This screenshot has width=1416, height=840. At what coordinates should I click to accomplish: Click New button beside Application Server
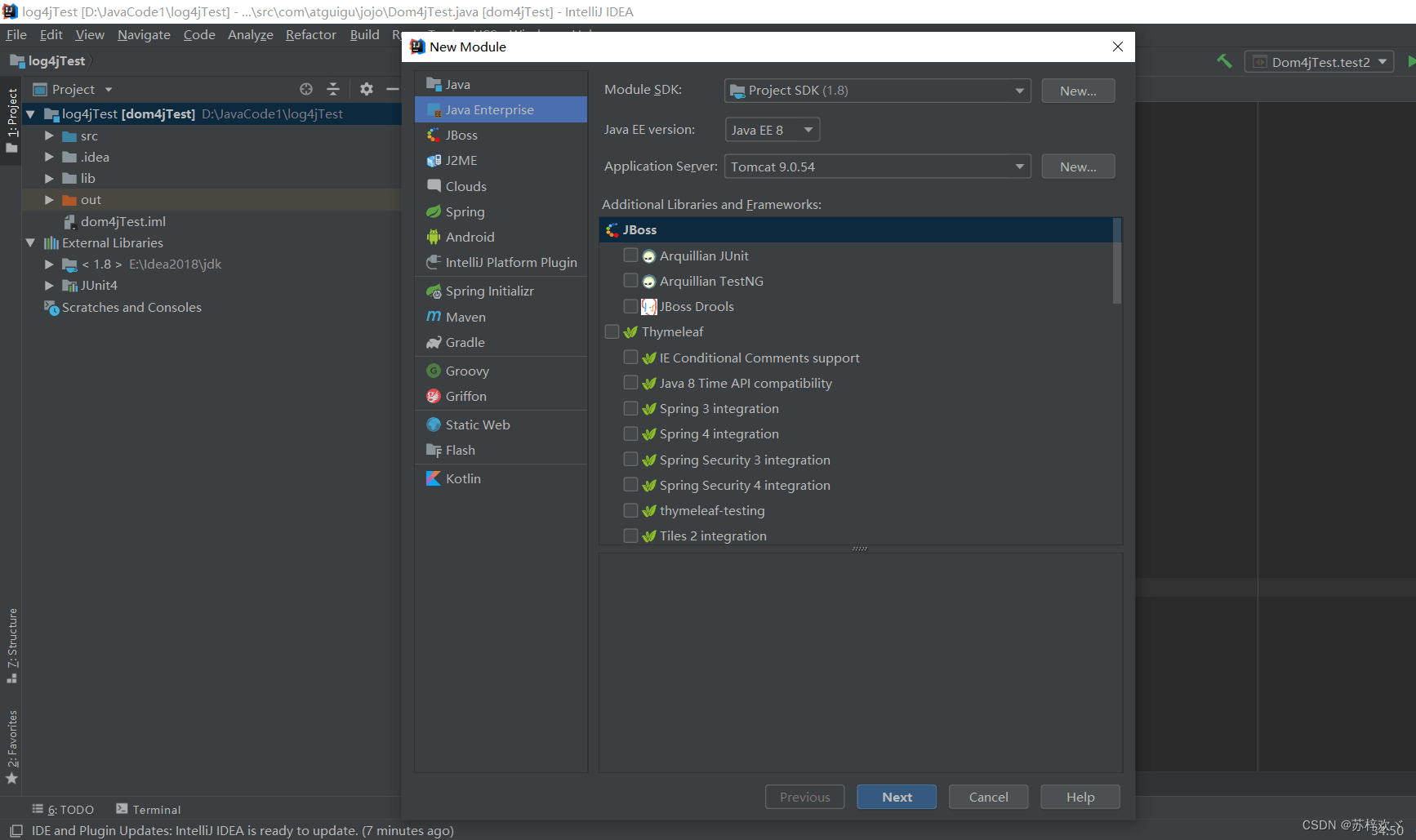click(1078, 167)
